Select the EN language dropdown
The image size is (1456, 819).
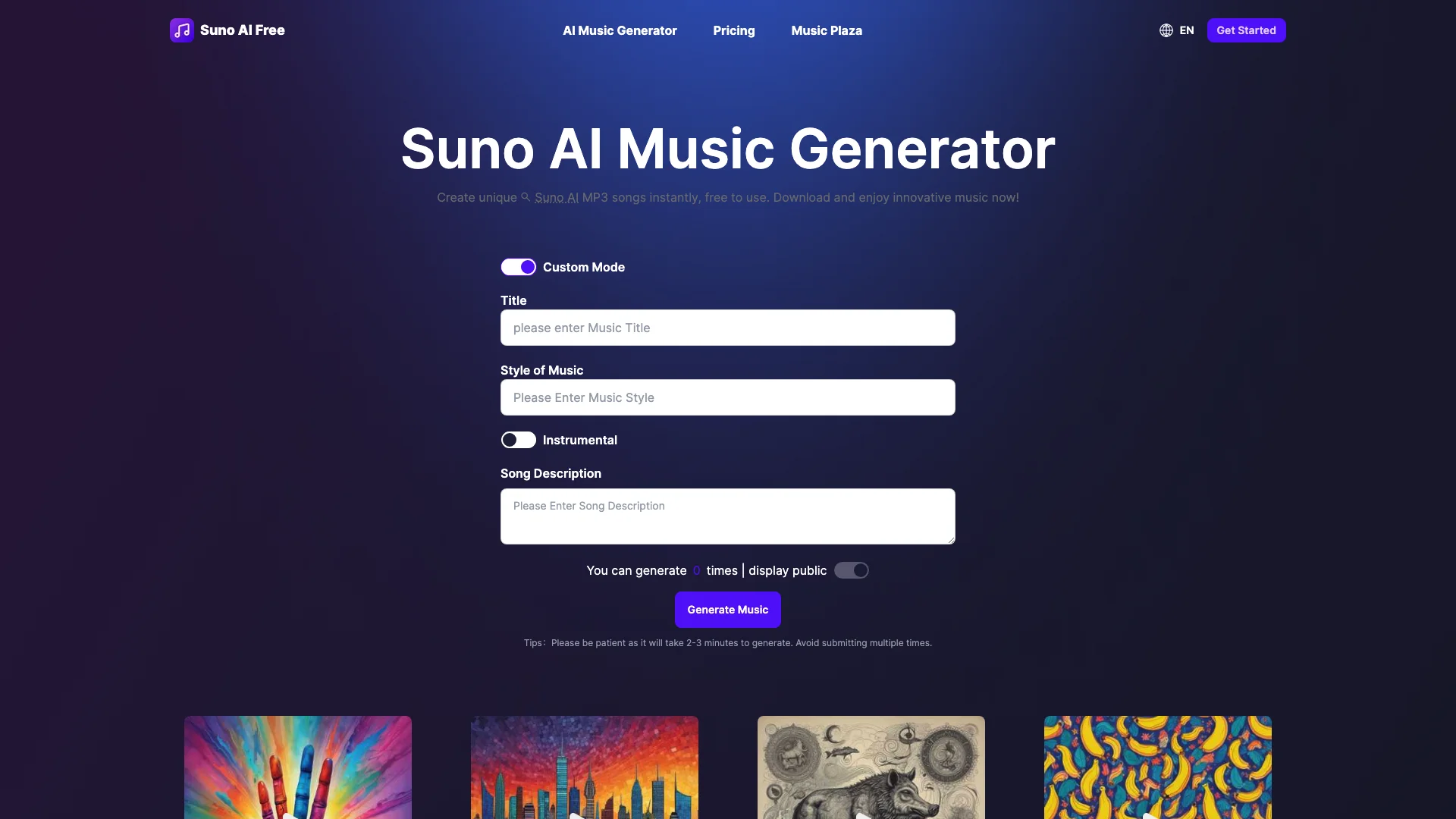pyautogui.click(x=1177, y=30)
